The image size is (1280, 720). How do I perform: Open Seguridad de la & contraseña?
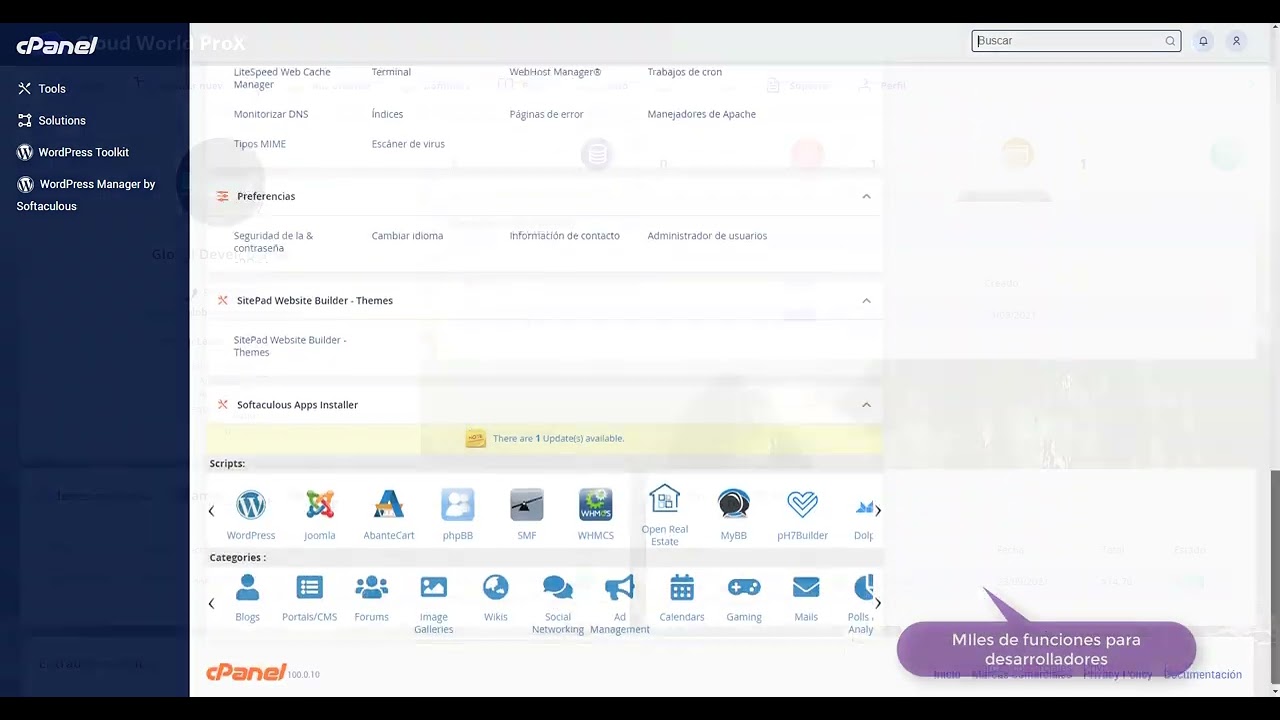273,242
